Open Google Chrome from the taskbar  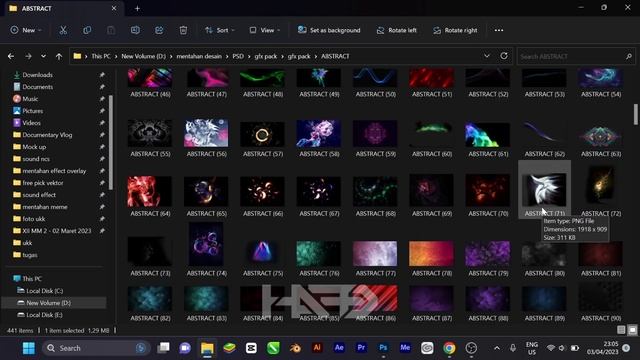click(x=449, y=348)
